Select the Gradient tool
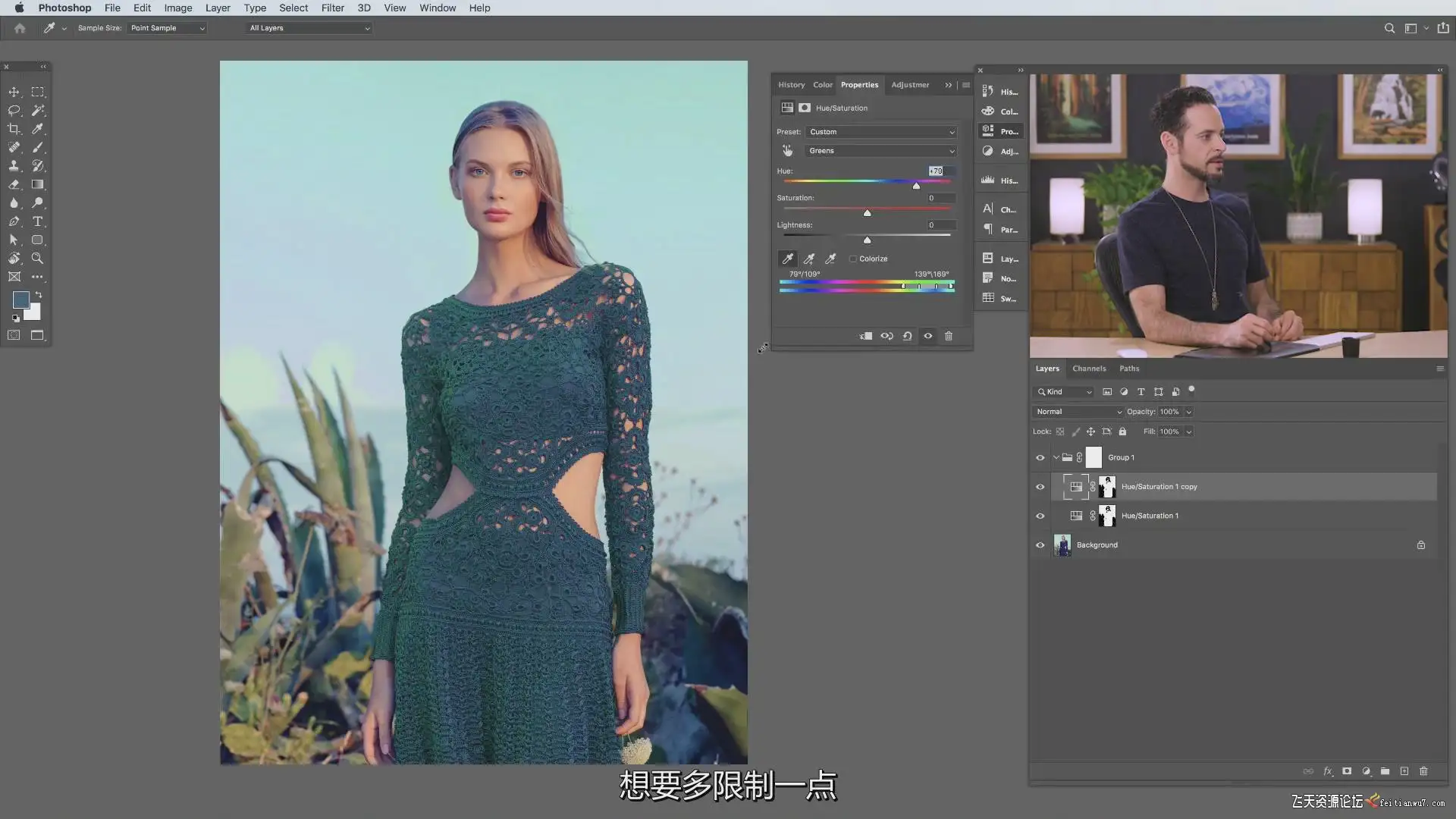 tap(37, 184)
